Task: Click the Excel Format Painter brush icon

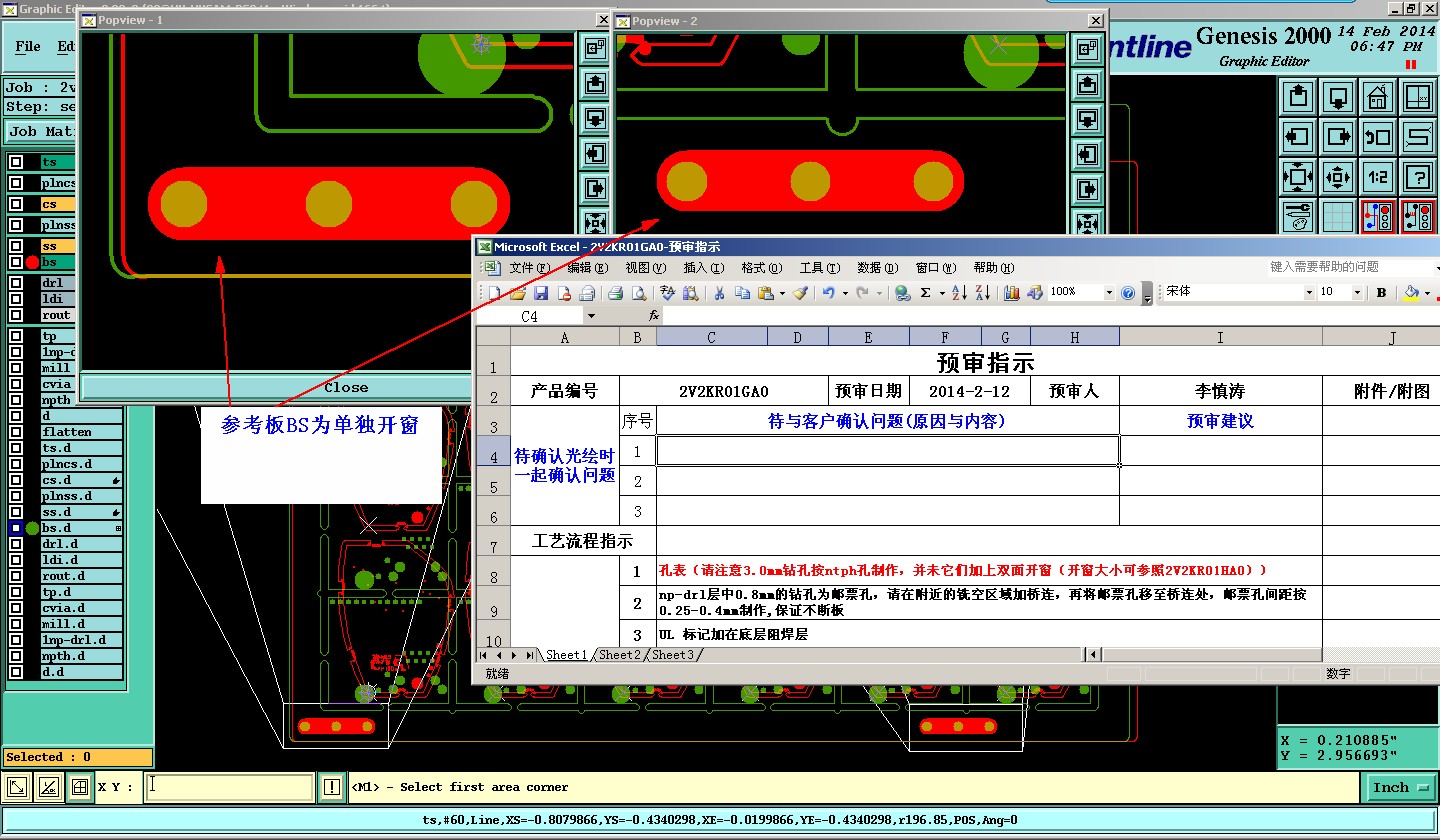Action: tap(800, 293)
